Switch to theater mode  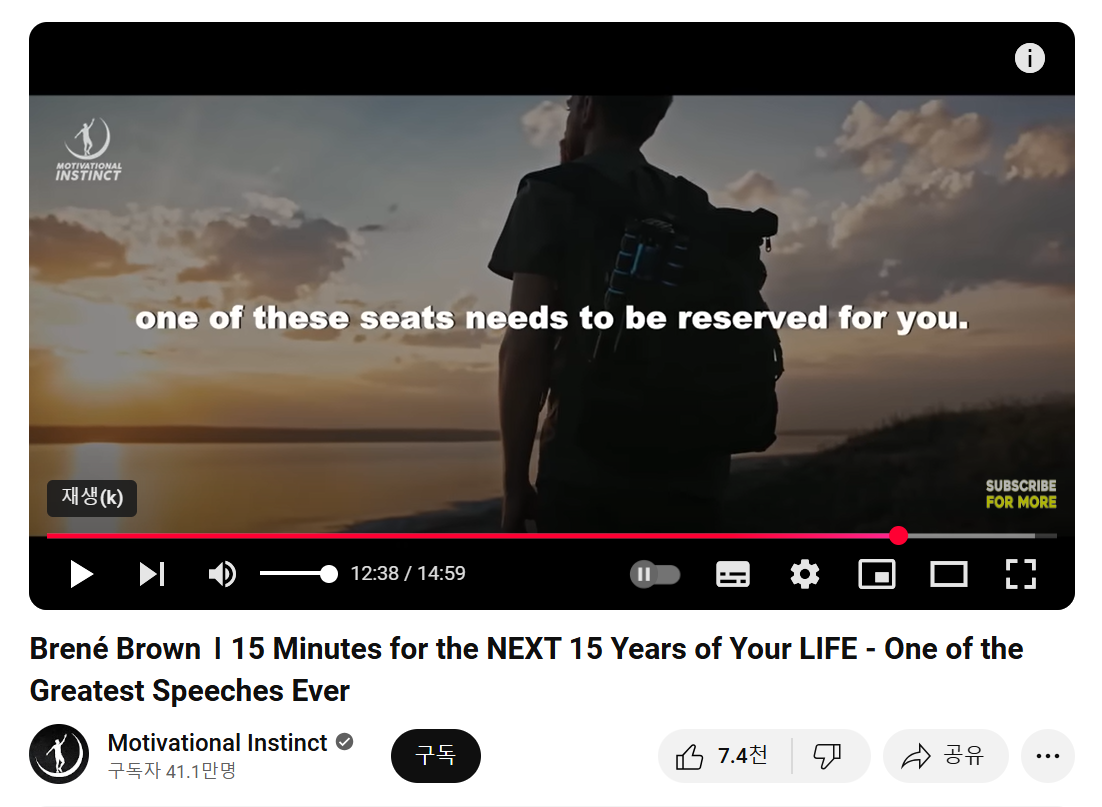(x=949, y=574)
